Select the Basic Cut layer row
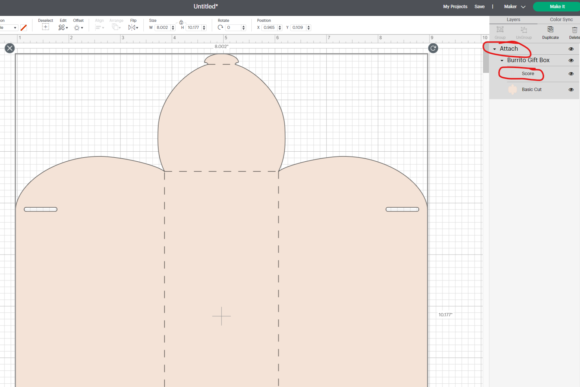This screenshot has width=580, height=387. 534,89
